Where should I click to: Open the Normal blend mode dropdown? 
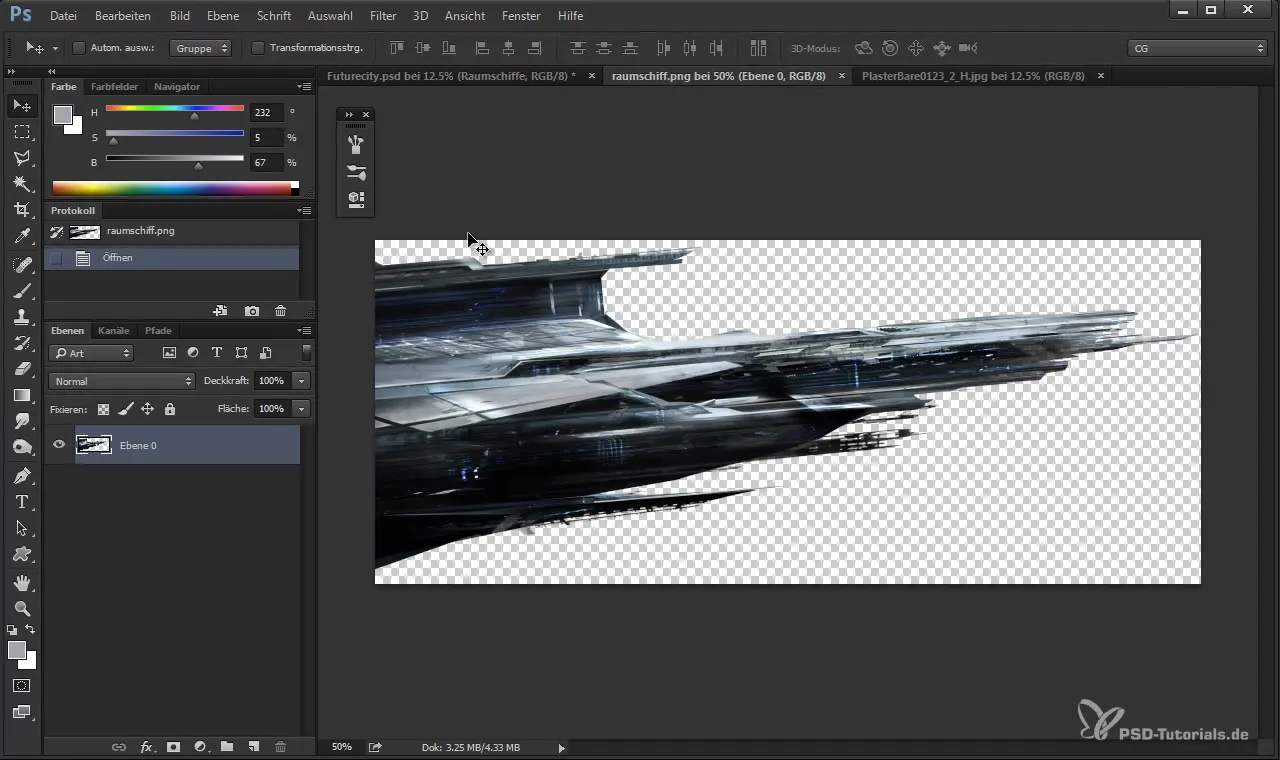tap(121, 381)
